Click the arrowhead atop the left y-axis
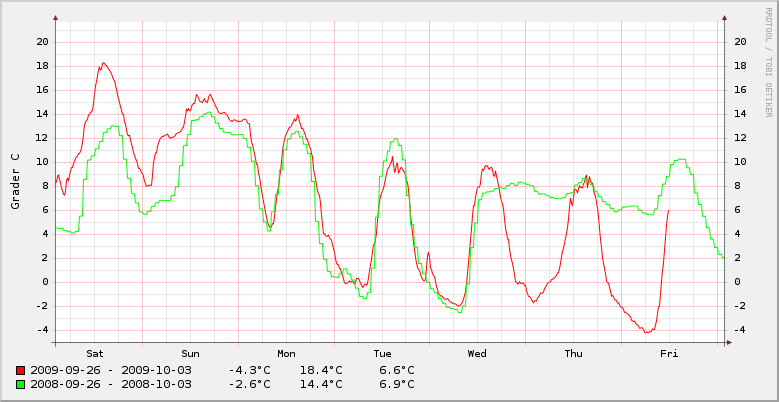 pos(55,18)
